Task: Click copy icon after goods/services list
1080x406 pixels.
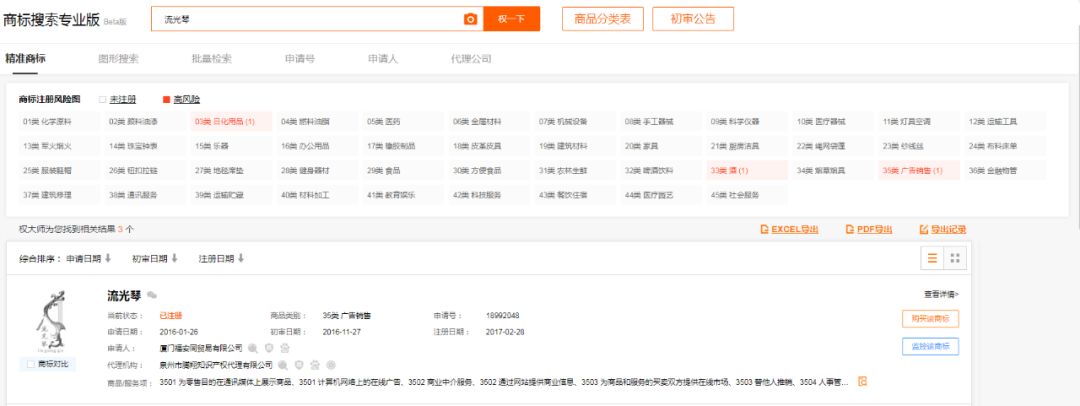Action: (x=861, y=381)
